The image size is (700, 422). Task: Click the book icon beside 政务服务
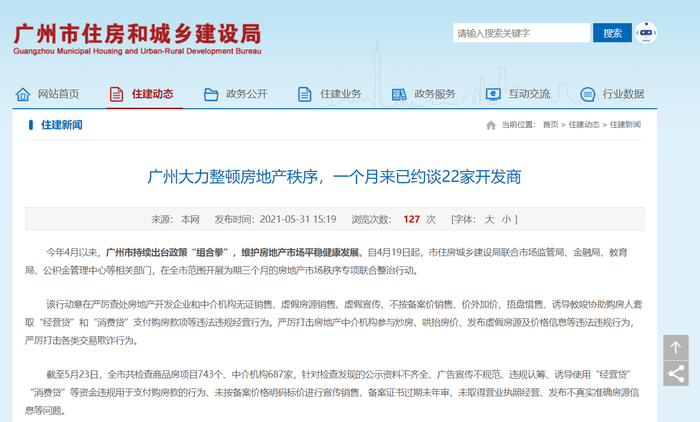coord(399,94)
